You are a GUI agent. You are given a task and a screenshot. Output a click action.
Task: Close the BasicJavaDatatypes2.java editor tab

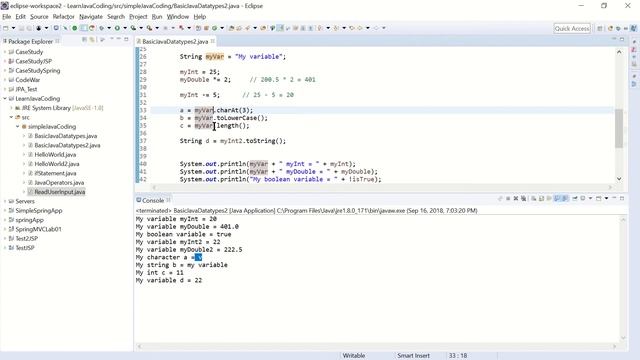point(213,41)
